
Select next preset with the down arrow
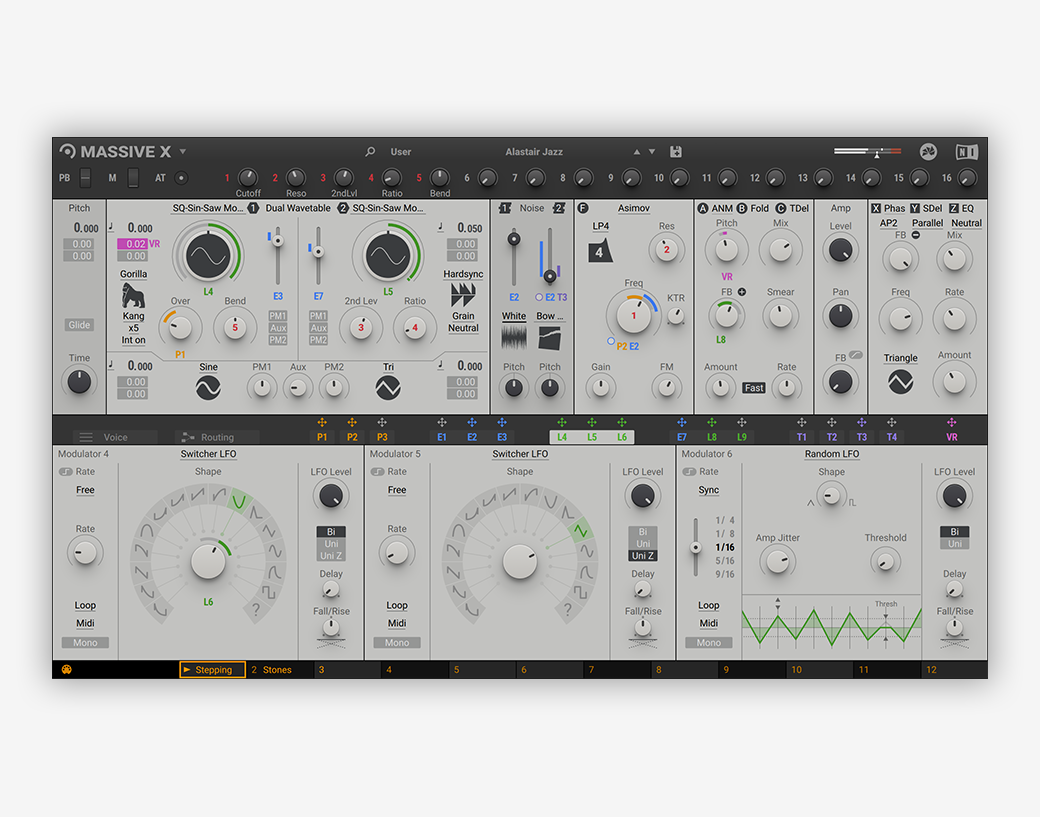coord(652,152)
